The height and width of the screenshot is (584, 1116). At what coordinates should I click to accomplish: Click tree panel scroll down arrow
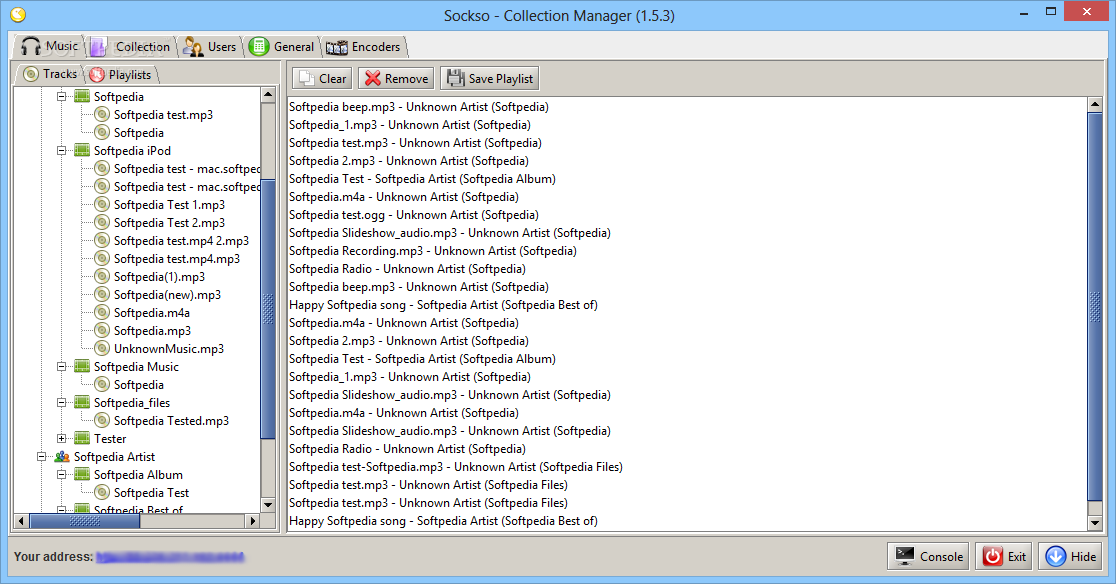click(x=268, y=505)
